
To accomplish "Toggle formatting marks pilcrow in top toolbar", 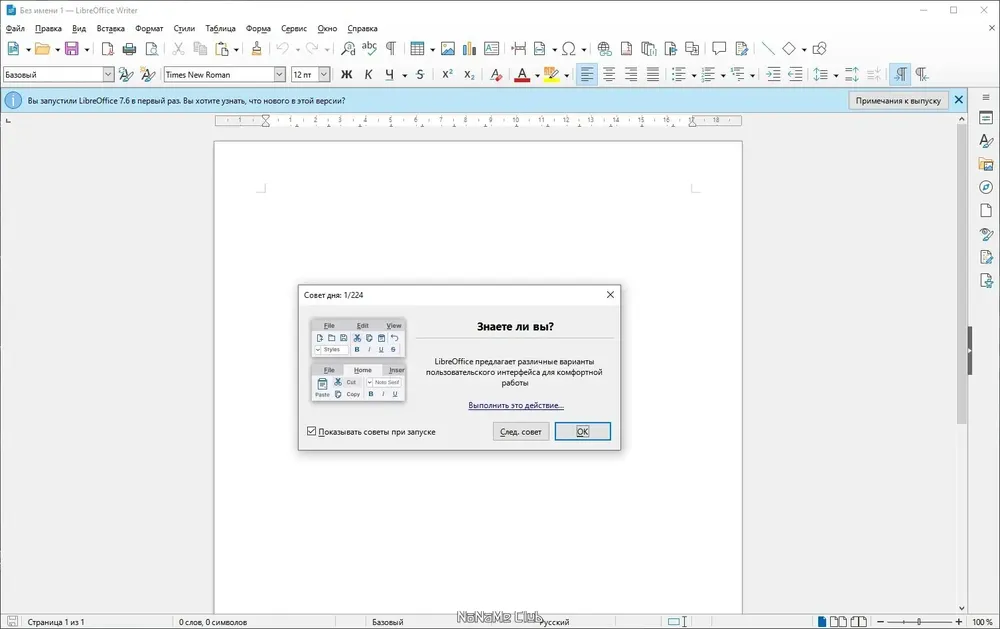I will click(391, 48).
